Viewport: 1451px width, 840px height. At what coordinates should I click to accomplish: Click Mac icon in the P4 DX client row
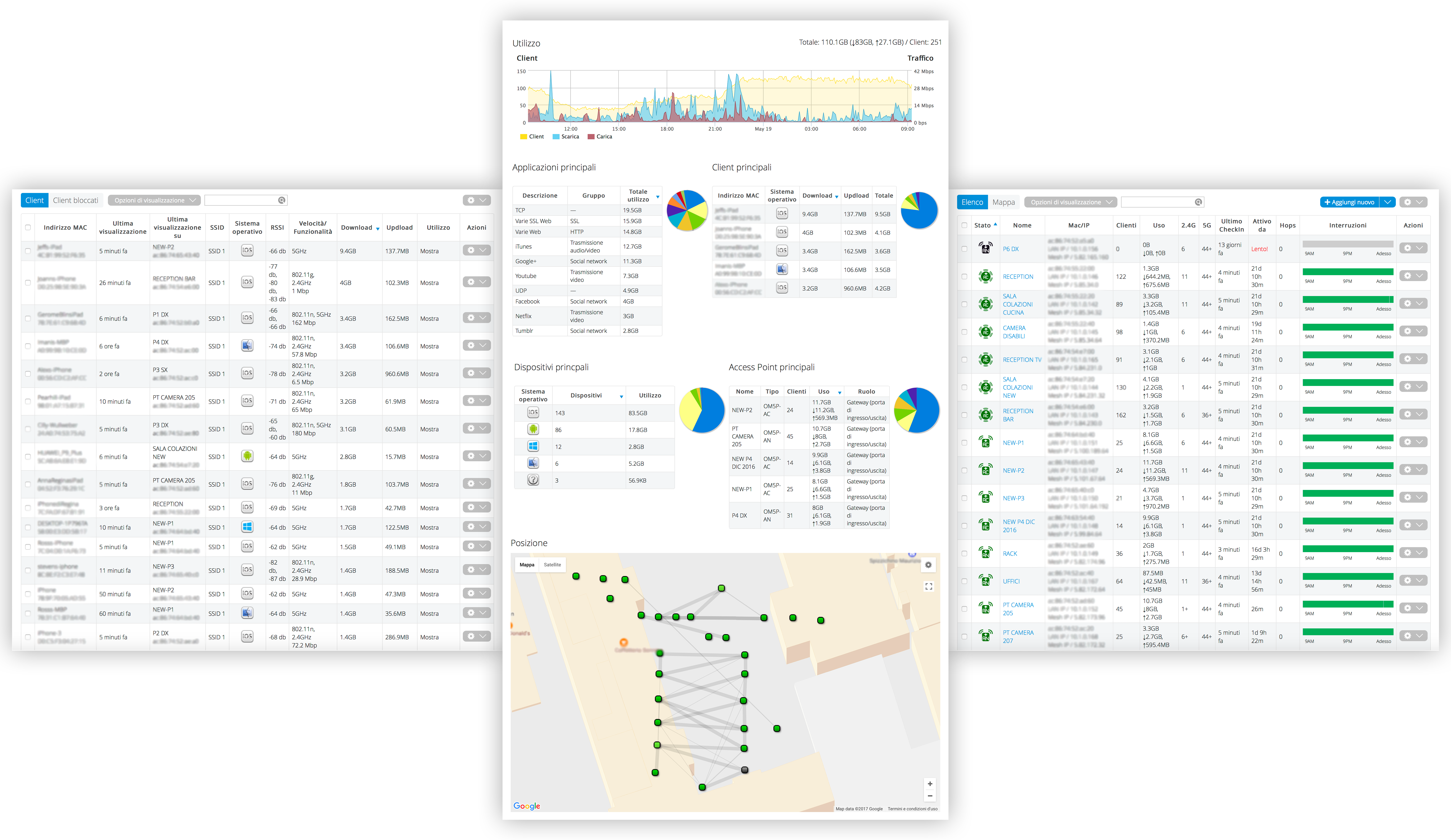247,346
